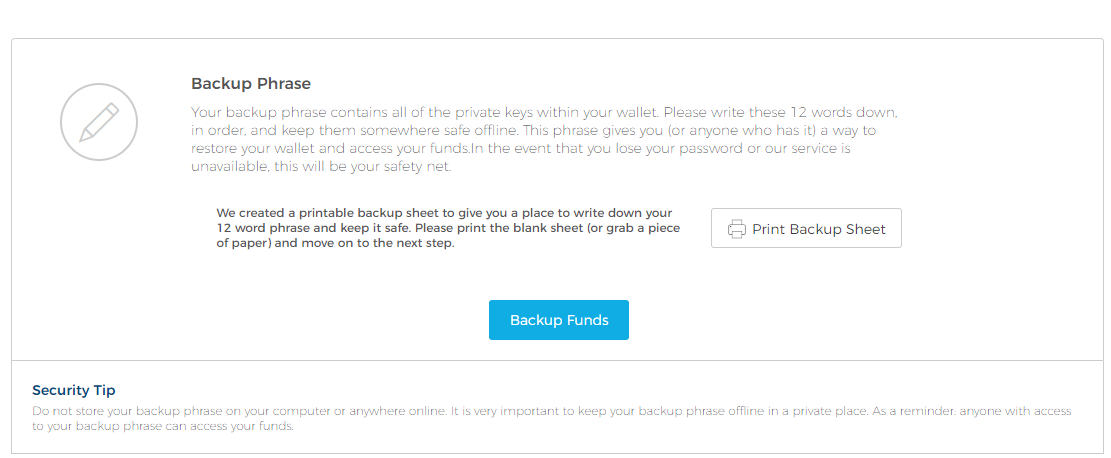Click the words 'Backup Sheet' on the print button
Screen dimensions: 1111x458
pyautogui.click(x=838, y=229)
